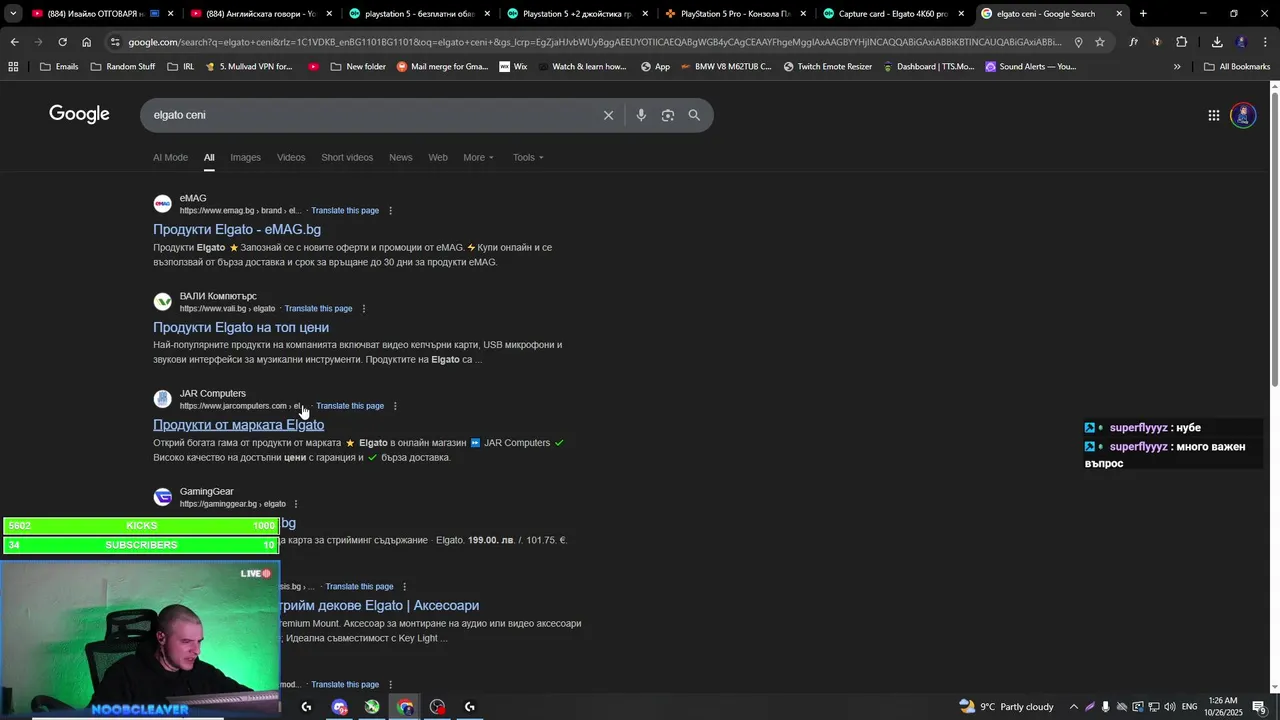
Task: Open more options for JAR Computers result
Action: tap(395, 406)
